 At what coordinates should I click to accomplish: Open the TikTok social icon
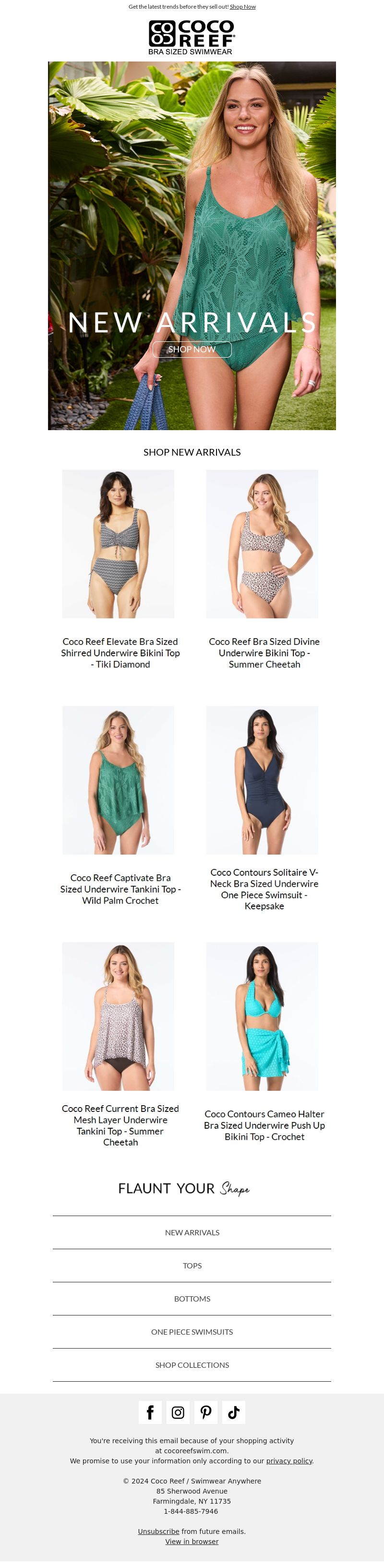tap(234, 1412)
